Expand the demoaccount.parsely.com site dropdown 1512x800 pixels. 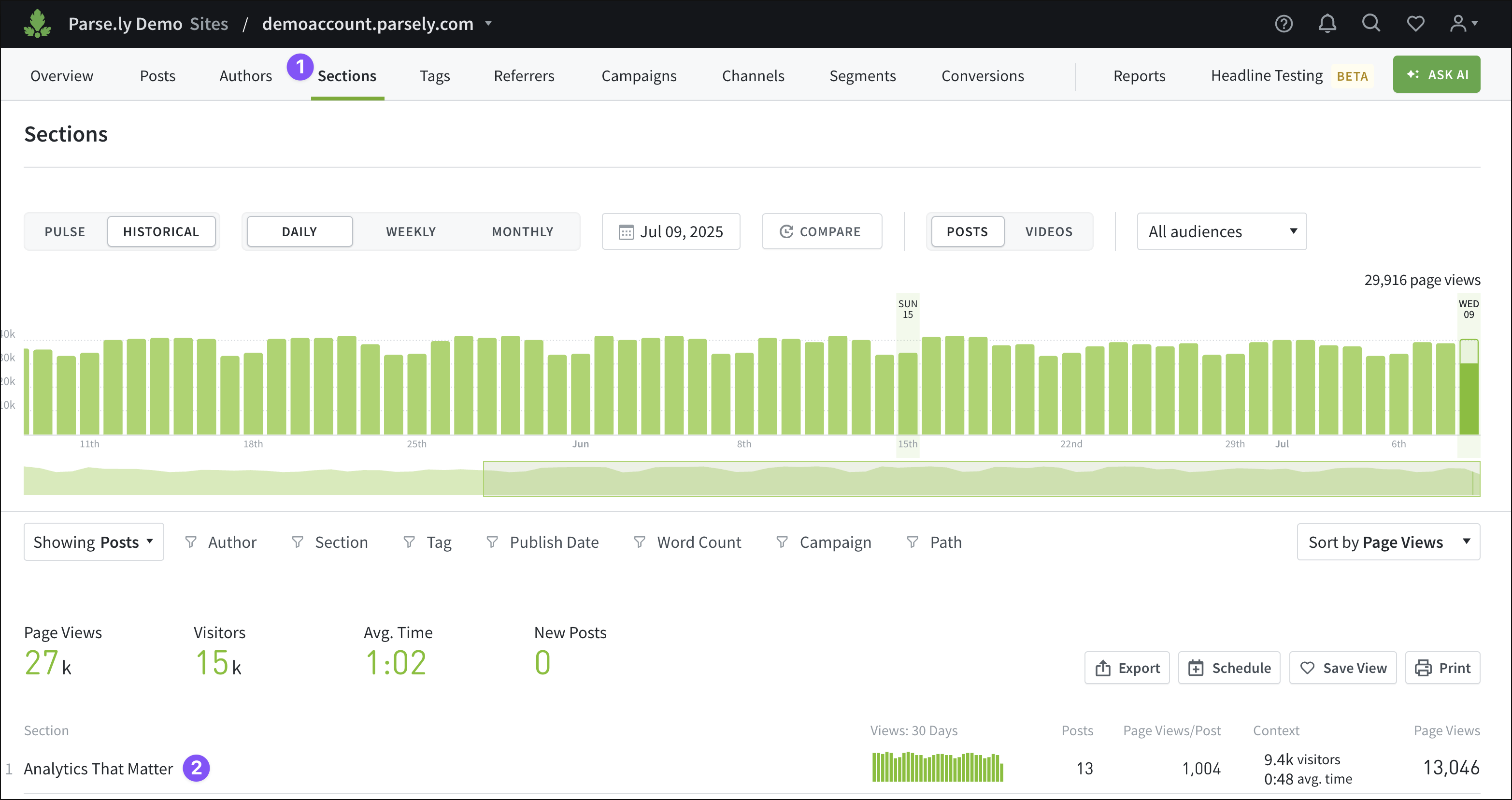[x=488, y=24]
